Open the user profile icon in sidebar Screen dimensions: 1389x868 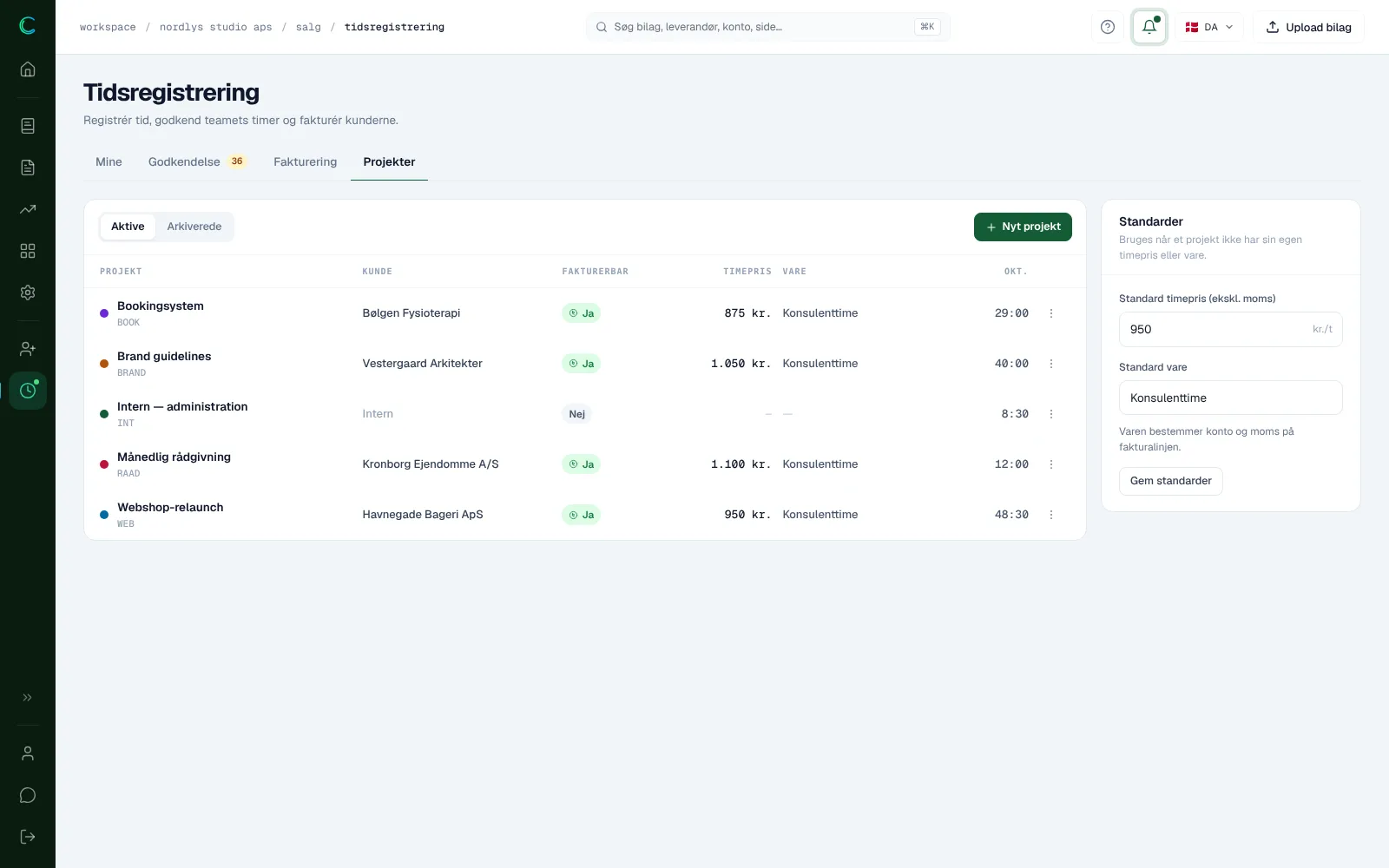tap(28, 753)
